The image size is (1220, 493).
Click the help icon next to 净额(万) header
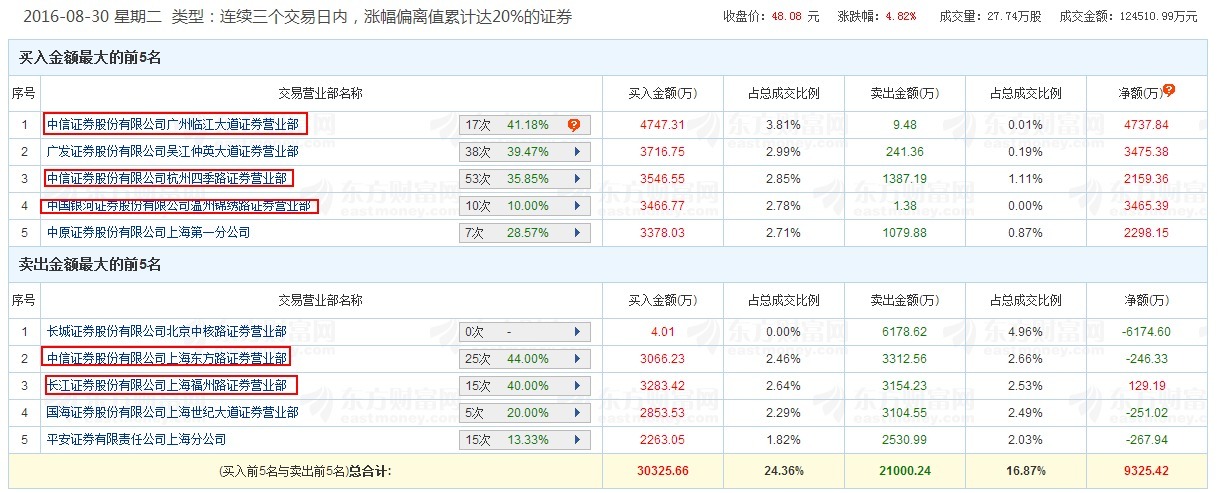1169,90
